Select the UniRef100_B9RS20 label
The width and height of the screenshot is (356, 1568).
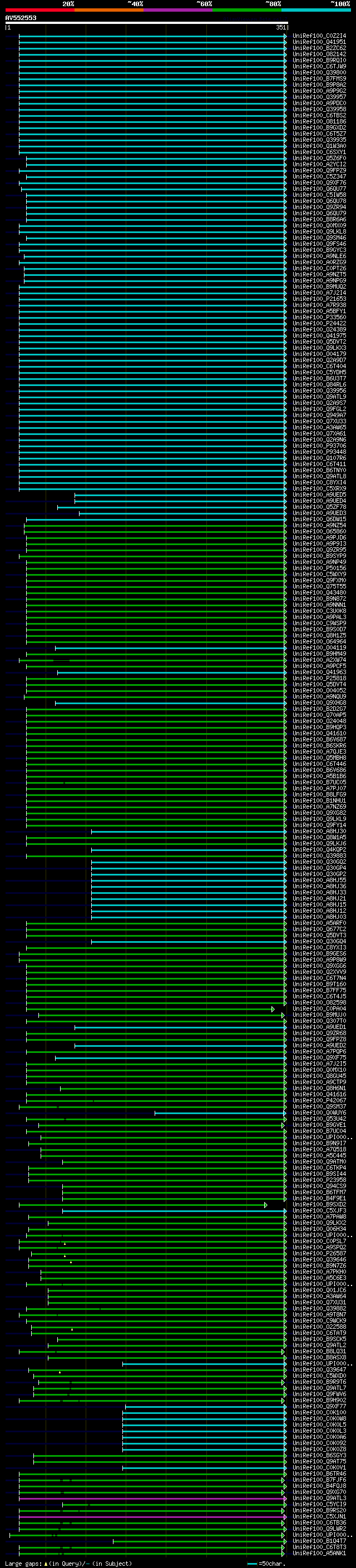pyautogui.click(x=319, y=1510)
